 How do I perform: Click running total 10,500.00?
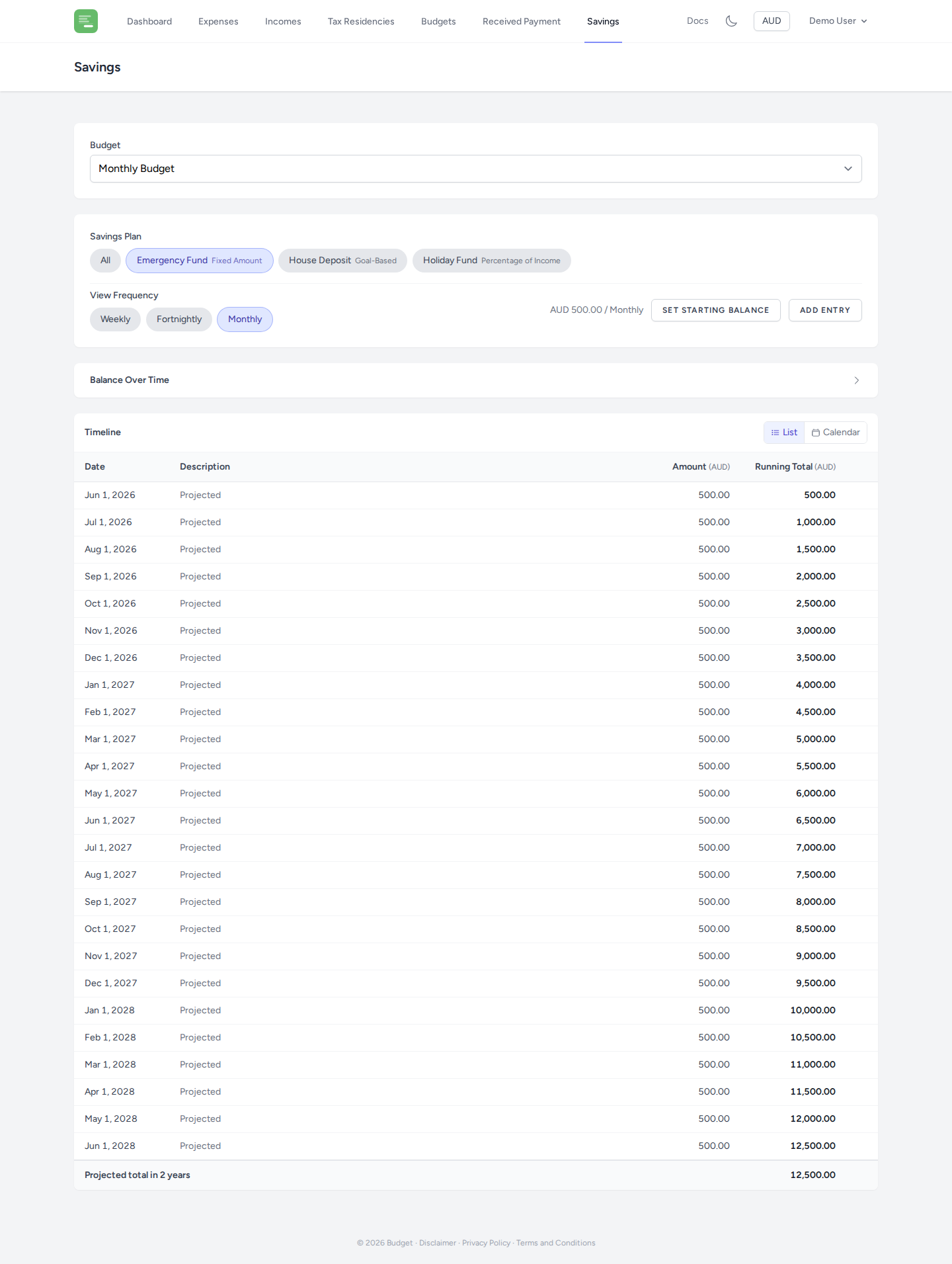pyautogui.click(x=813, y=1038)
